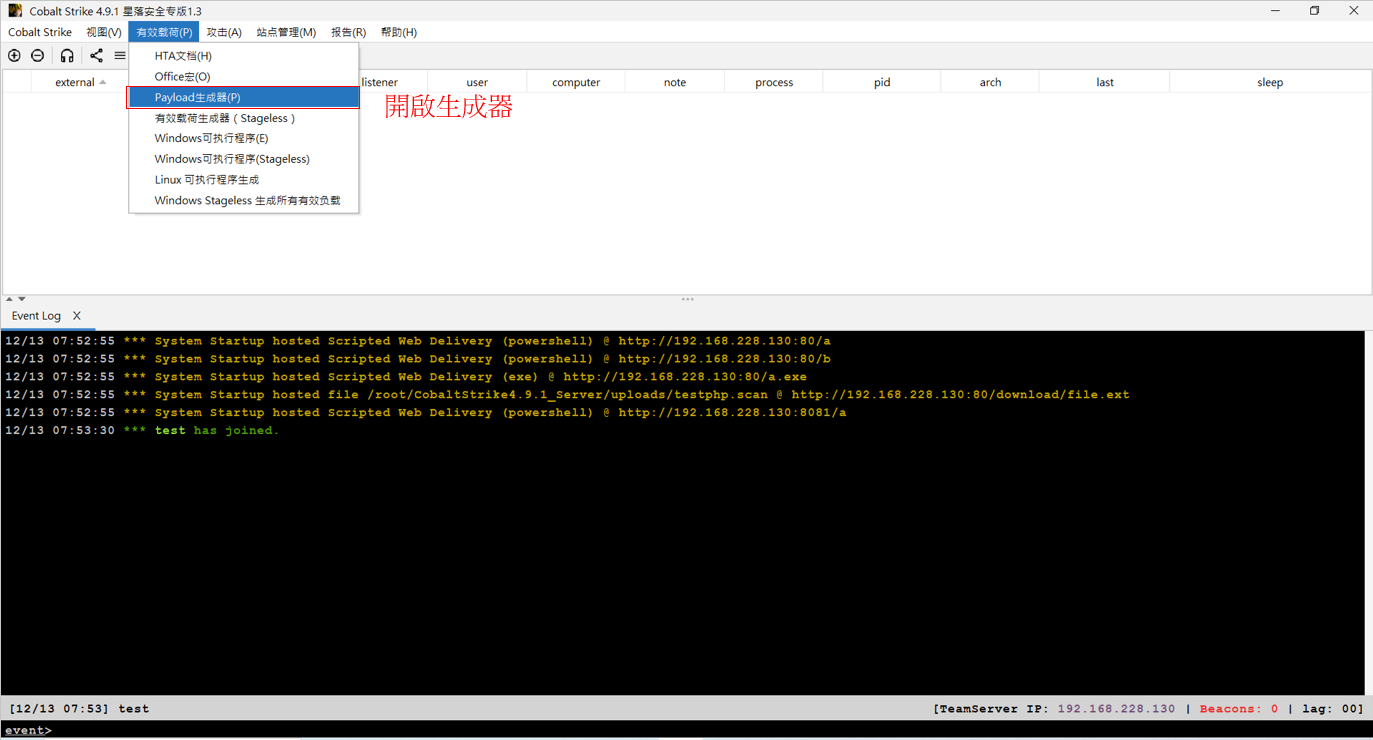Click the log URL ending in a.exe
Image resolution: width=1373 pixels, height=740 pixels.
tap(685, 377)
